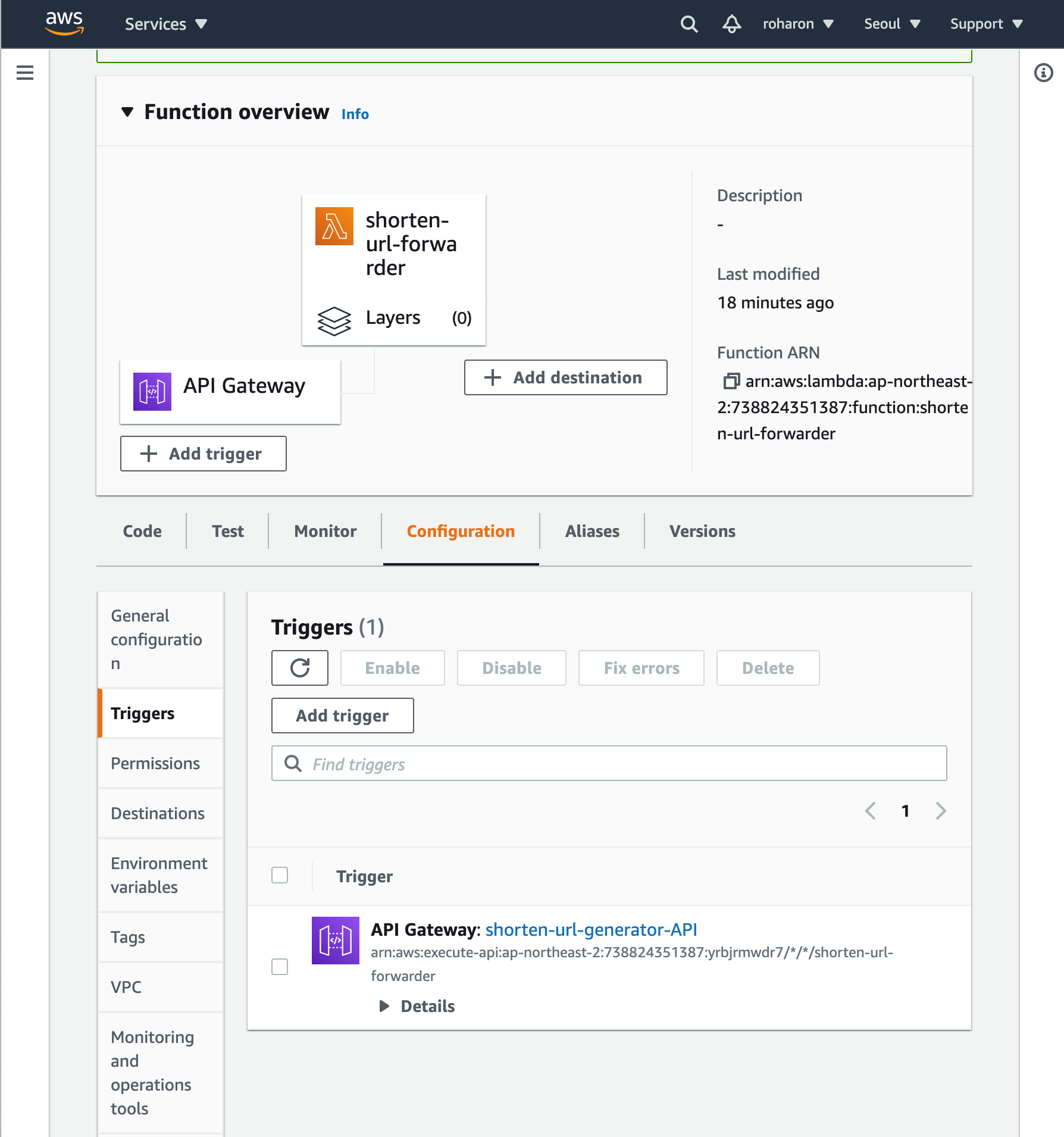Expand the trigger Details section
Screen dimensions: 1064x1137
click(x=417, y=1006)
